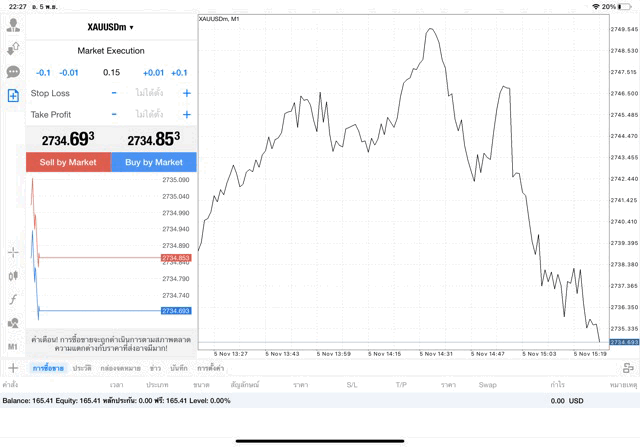The height and width of the screenshot is (447, 640).
Task: Switch to the ข่าว (News) tab
Action: tap(155, 369)
